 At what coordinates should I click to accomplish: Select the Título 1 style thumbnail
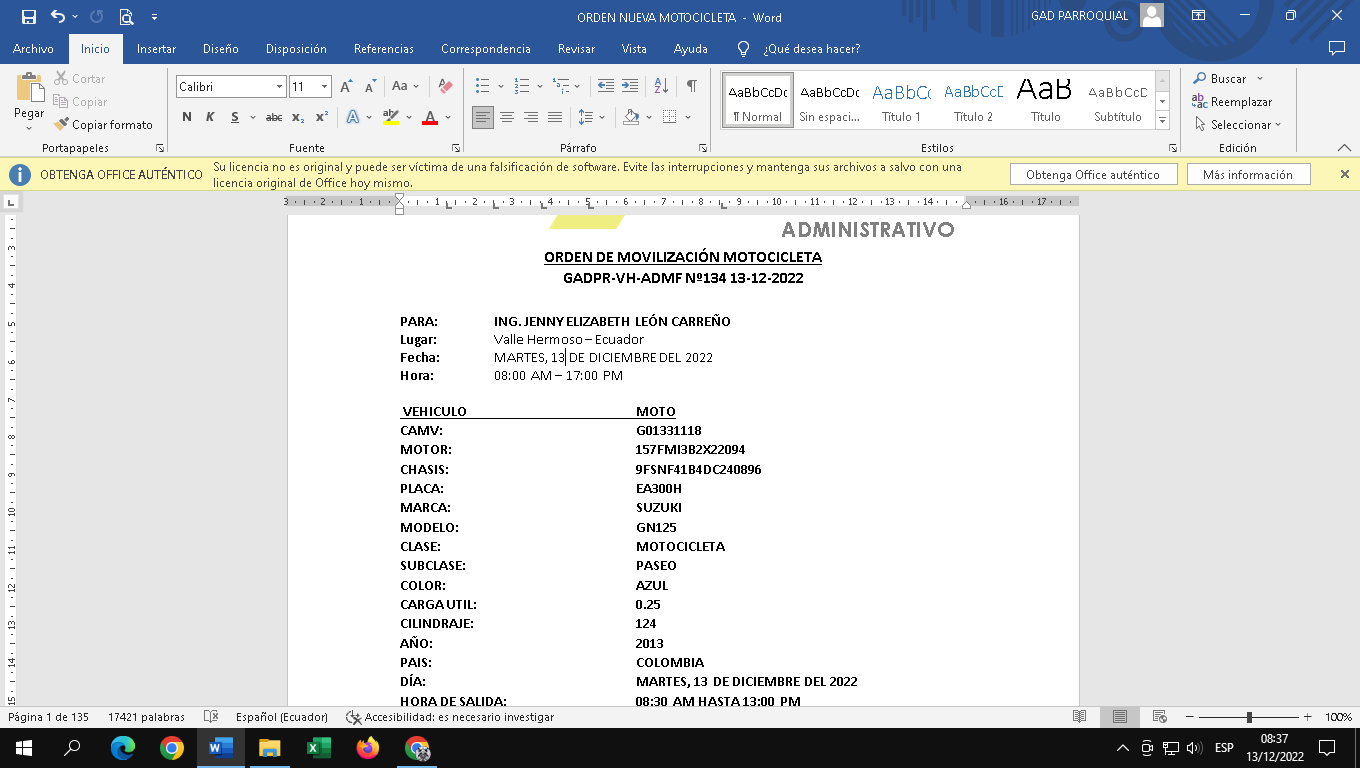pyautogui.click(x=901, y=101)
